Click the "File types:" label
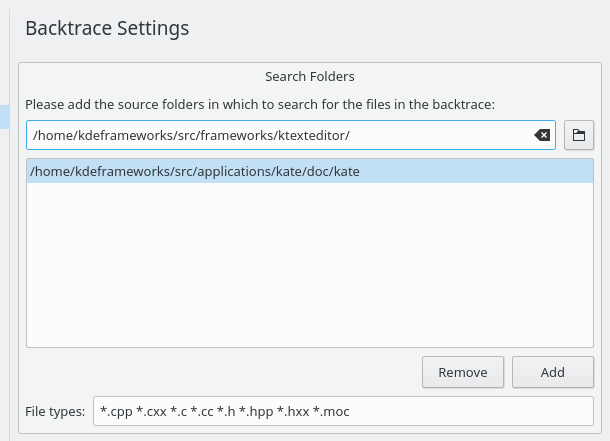This screenshot has width=610, height=441. [x=55, y=411]
